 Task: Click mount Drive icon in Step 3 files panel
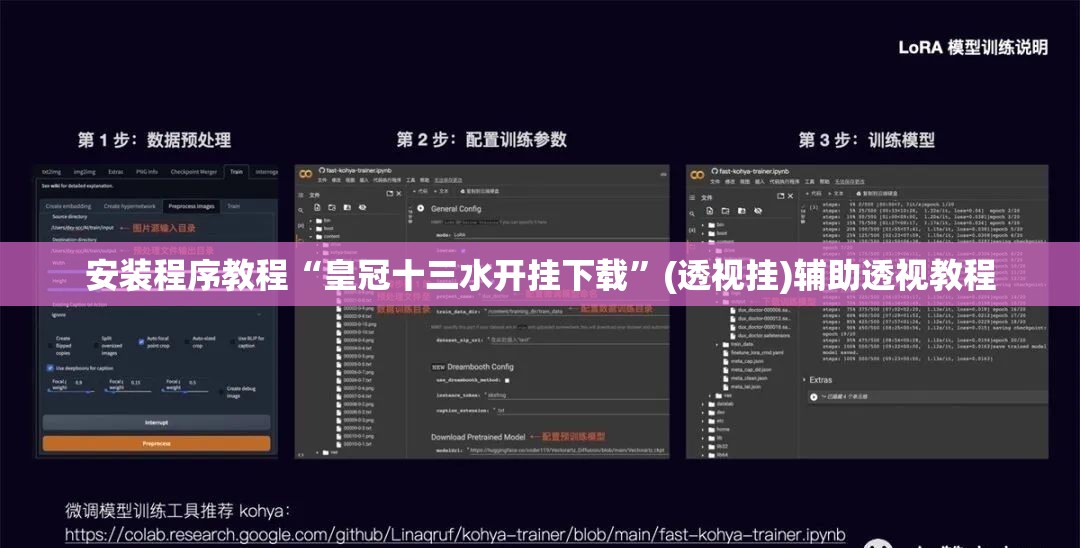pyautogui.click(x=742, y=211)
